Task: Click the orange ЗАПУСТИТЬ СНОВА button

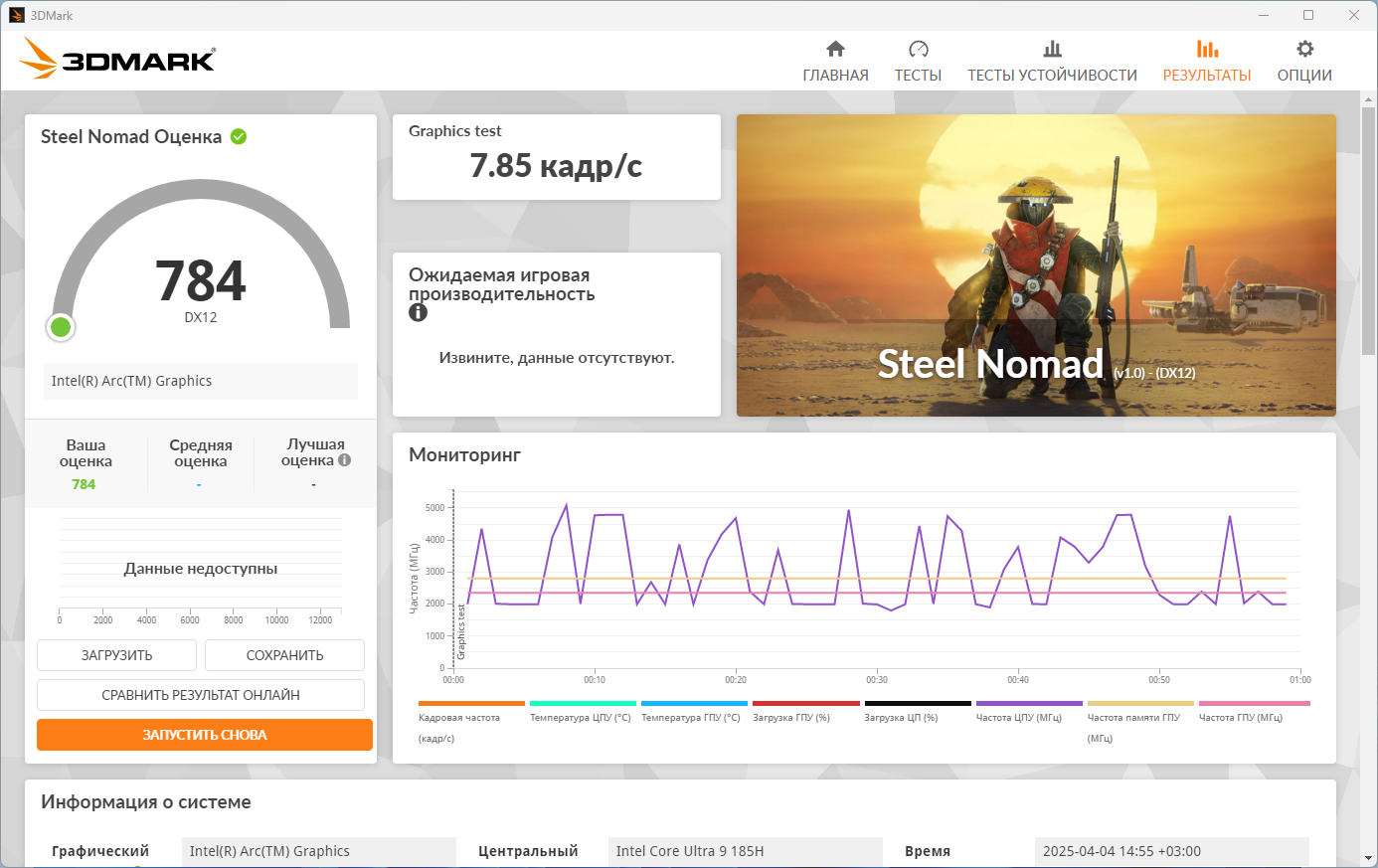Action: (x=205, y=735)
